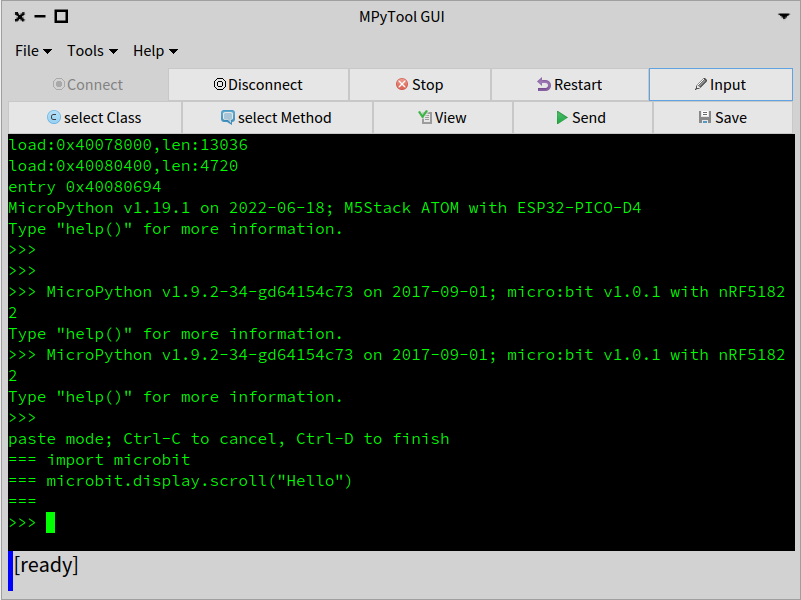Click the View button
Screen dimensions: 801x600
point(442,118)
